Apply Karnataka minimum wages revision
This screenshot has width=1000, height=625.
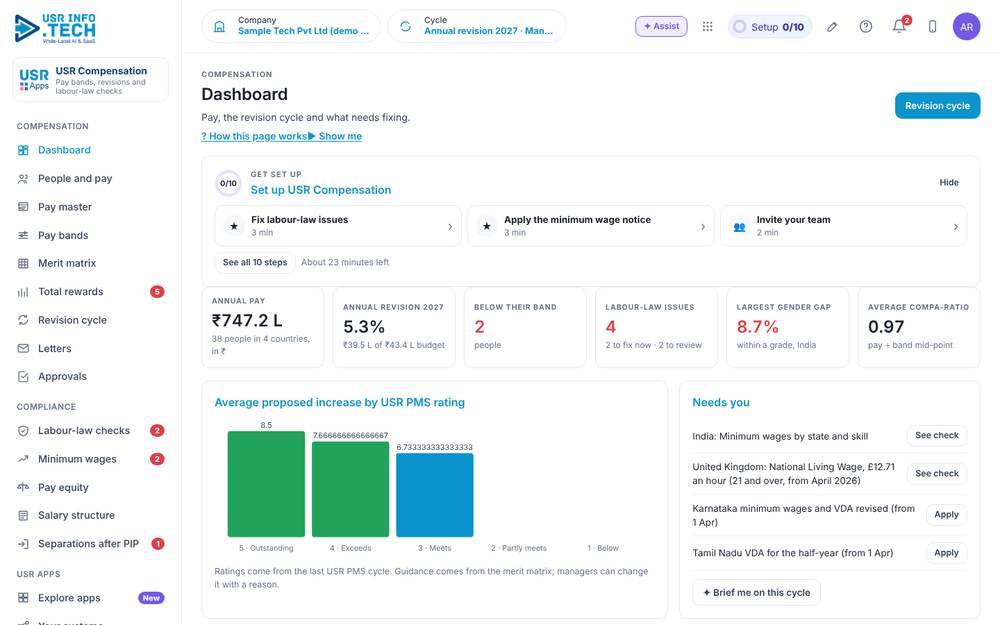click(946, 515)
